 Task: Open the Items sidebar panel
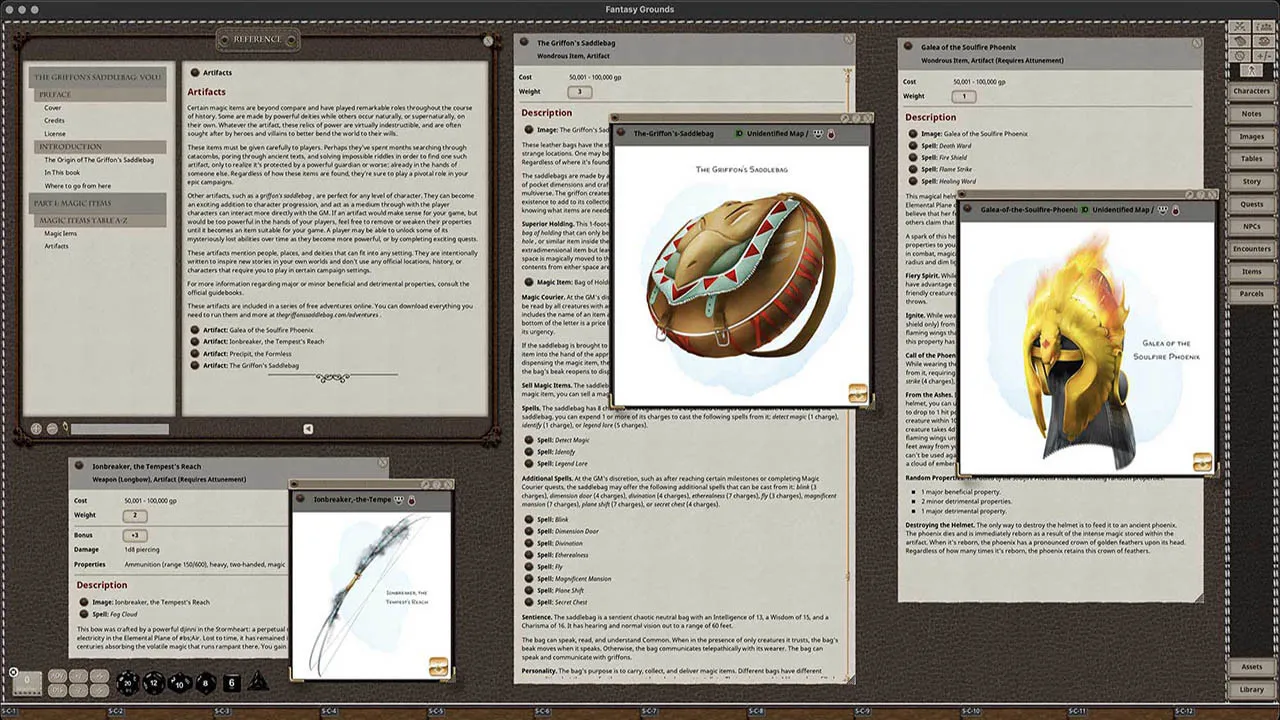[1251, 272]
